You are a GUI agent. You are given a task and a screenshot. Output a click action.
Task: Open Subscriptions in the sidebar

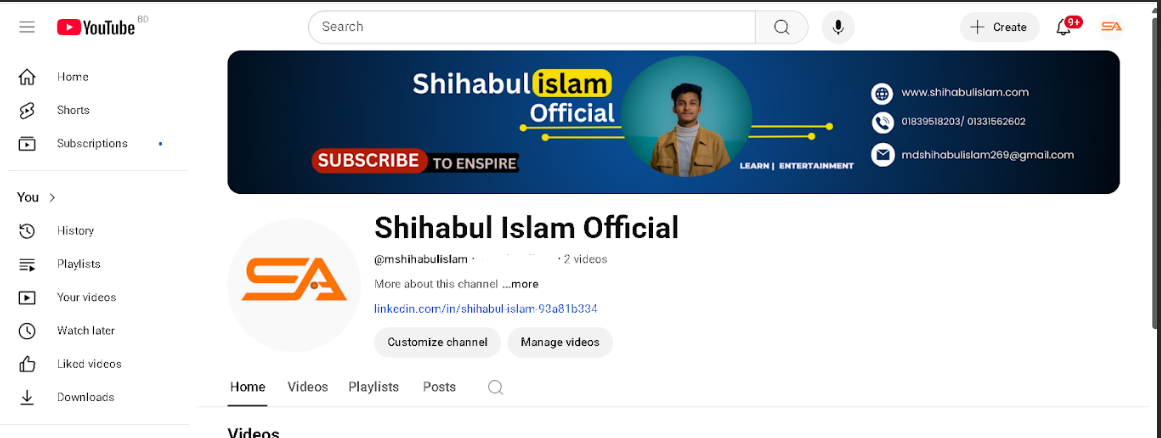(x=95, y=144)
